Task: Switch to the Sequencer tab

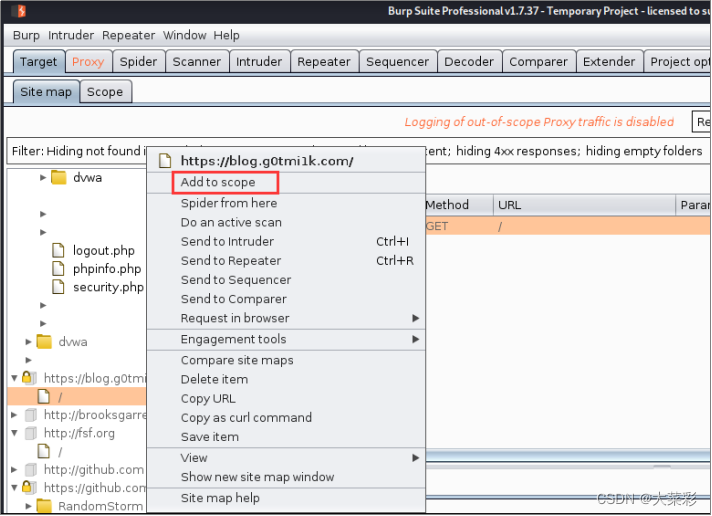Action: (398, 62)
